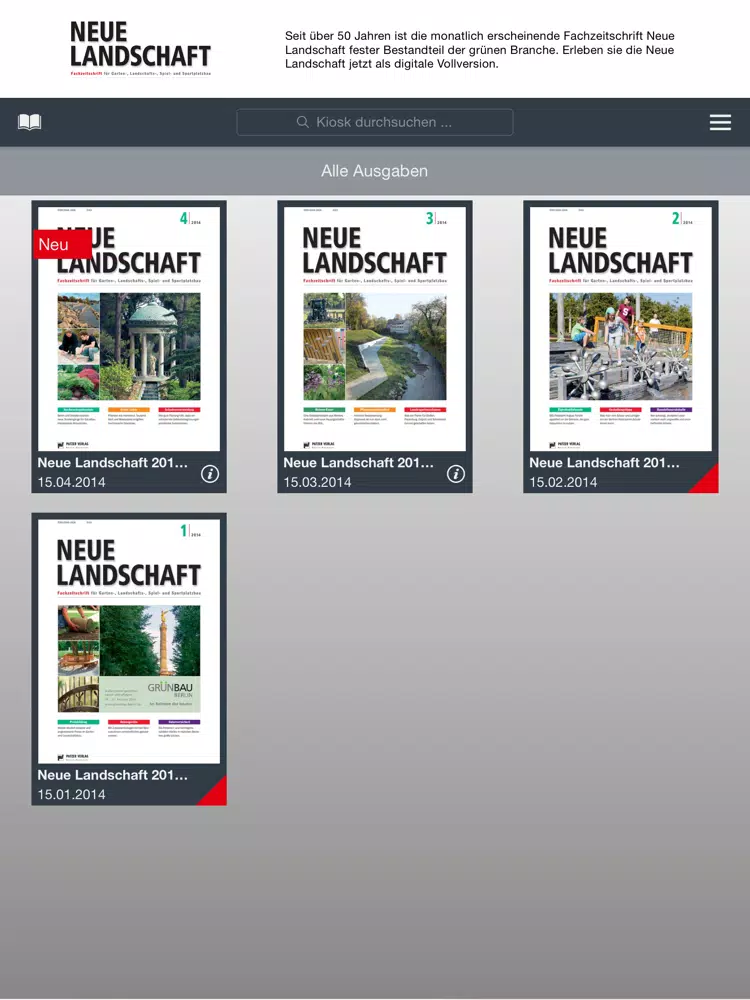
Task: Select the Alle Ausgaben header
Action: pyautogui.click(x=374, y=171)
